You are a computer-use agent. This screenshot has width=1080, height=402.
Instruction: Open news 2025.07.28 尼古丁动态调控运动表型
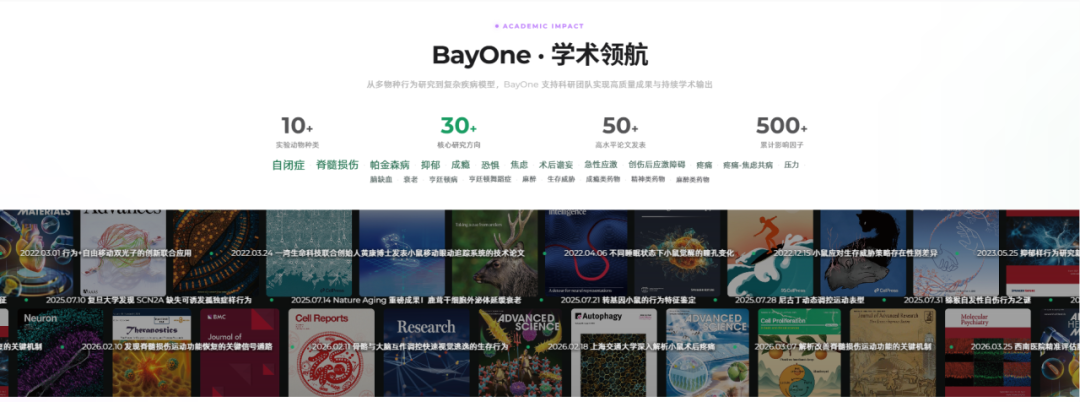(x=799, y=300)
